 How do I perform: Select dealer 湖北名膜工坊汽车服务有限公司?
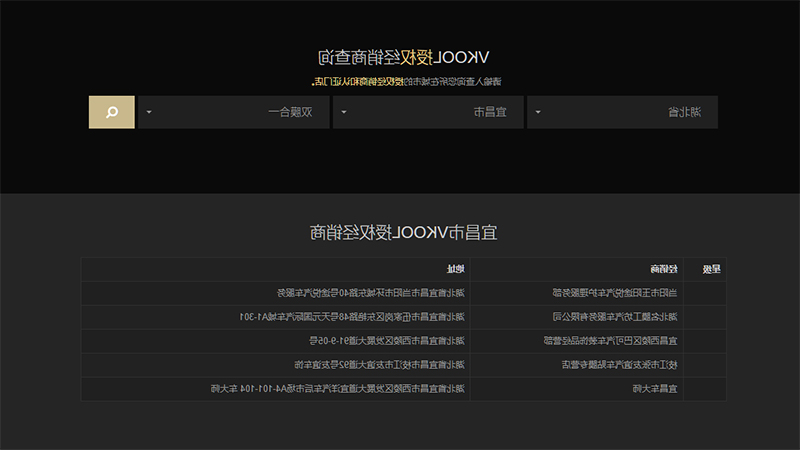(615, 317)
